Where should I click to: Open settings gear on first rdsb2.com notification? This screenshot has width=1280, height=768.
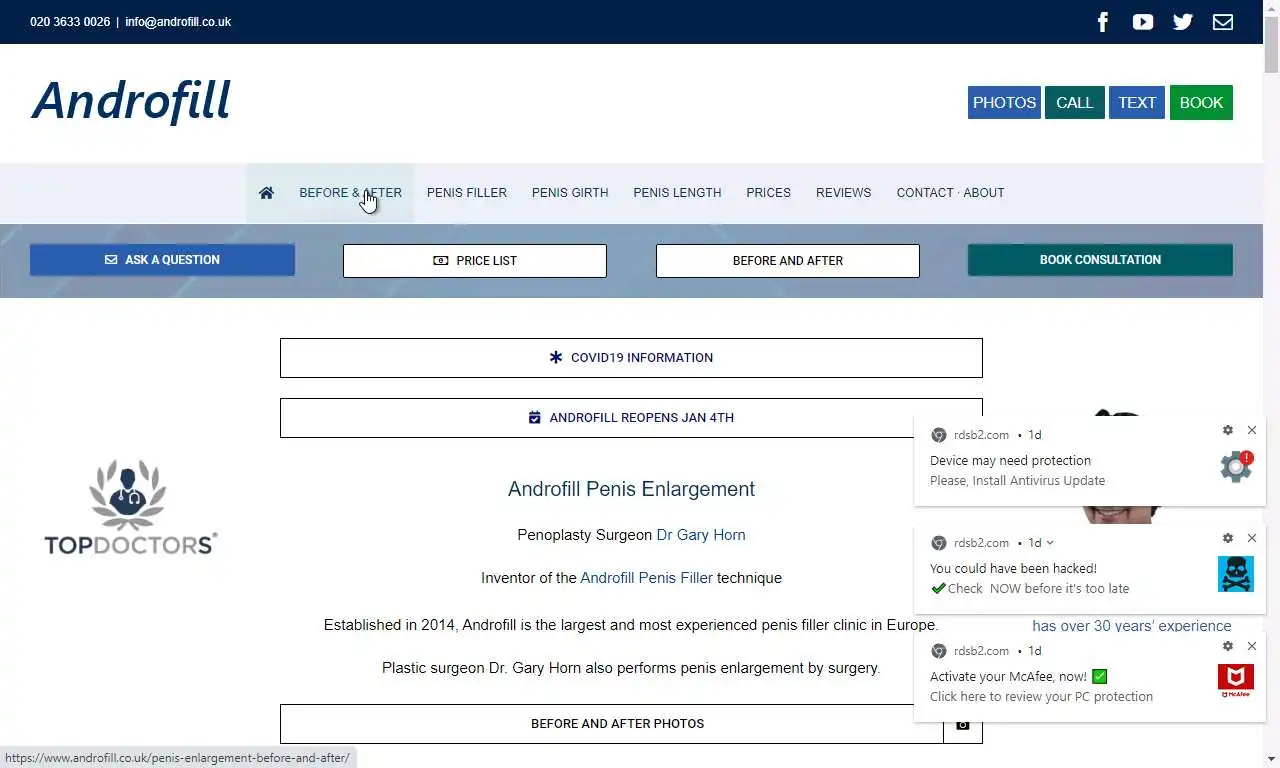point(1228,430)
